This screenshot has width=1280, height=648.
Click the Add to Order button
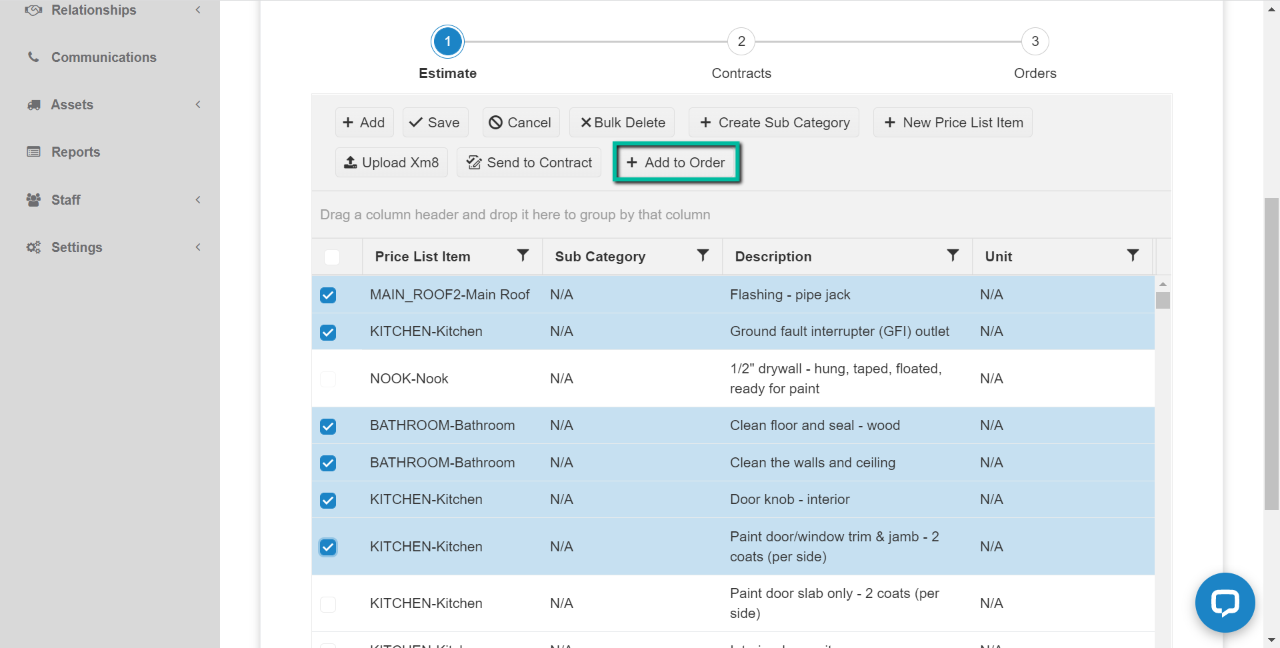pyautogui.click(x=676, y=163)
